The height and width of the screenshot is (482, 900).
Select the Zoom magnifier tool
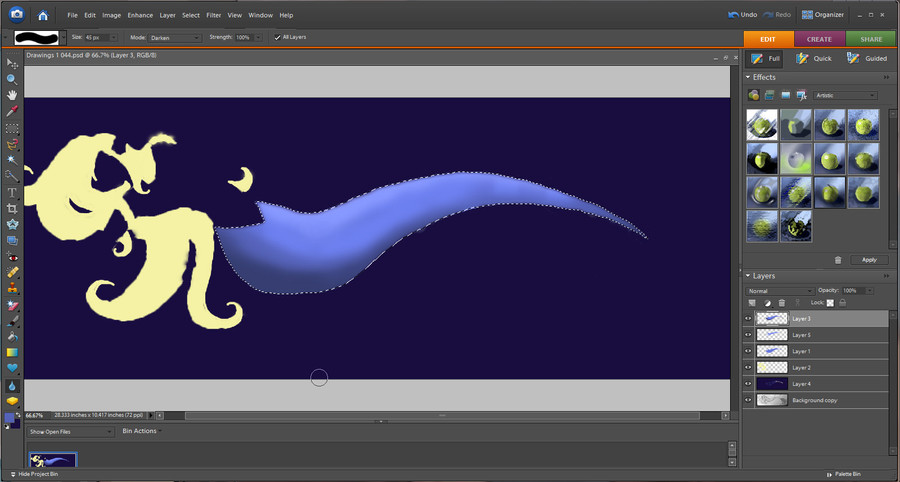(x=12, y=79)
